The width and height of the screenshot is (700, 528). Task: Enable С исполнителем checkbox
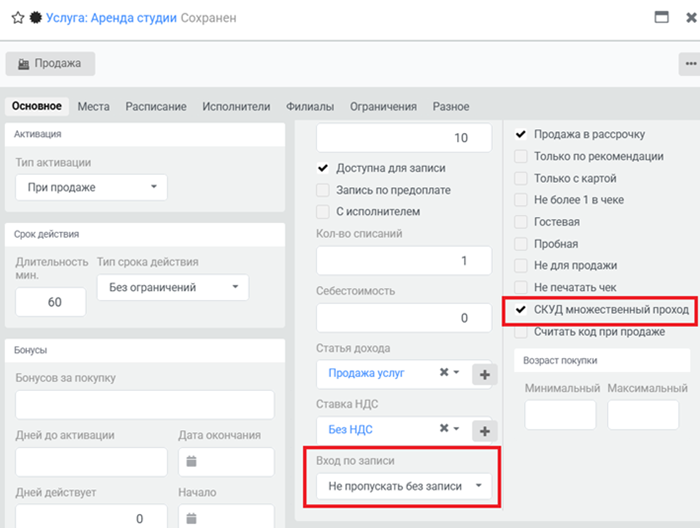coord(323,212)
